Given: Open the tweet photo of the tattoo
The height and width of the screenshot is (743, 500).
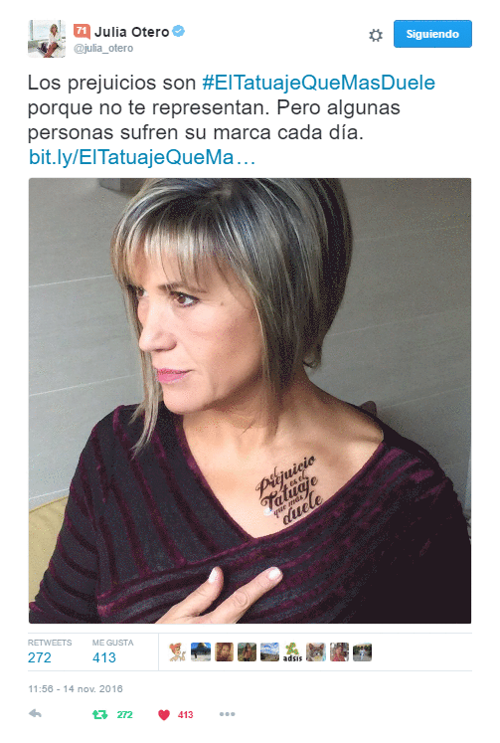Looking at the screenshot, I should click(x=250, y=400).
